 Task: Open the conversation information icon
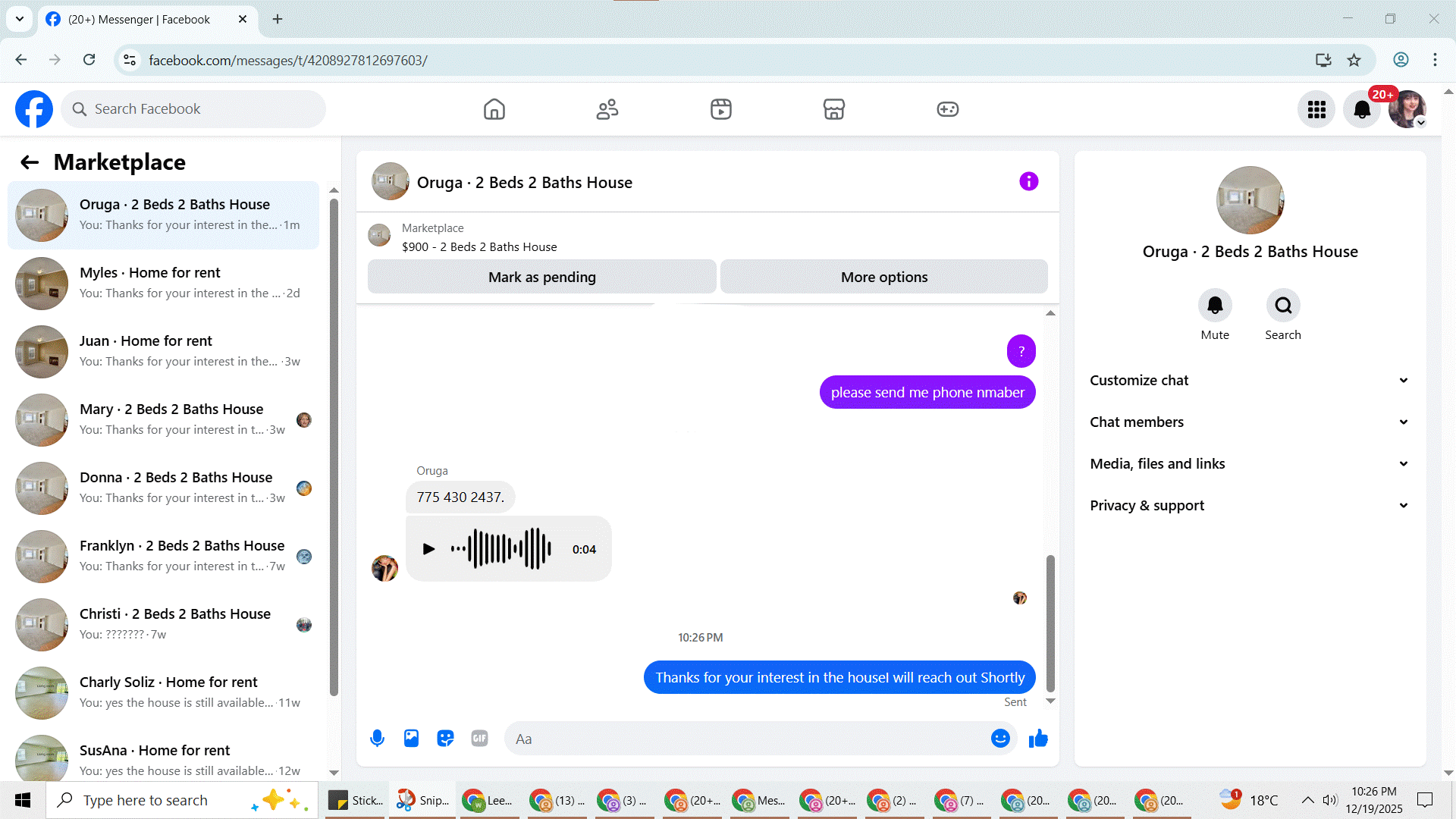(x=1028, y=182)
